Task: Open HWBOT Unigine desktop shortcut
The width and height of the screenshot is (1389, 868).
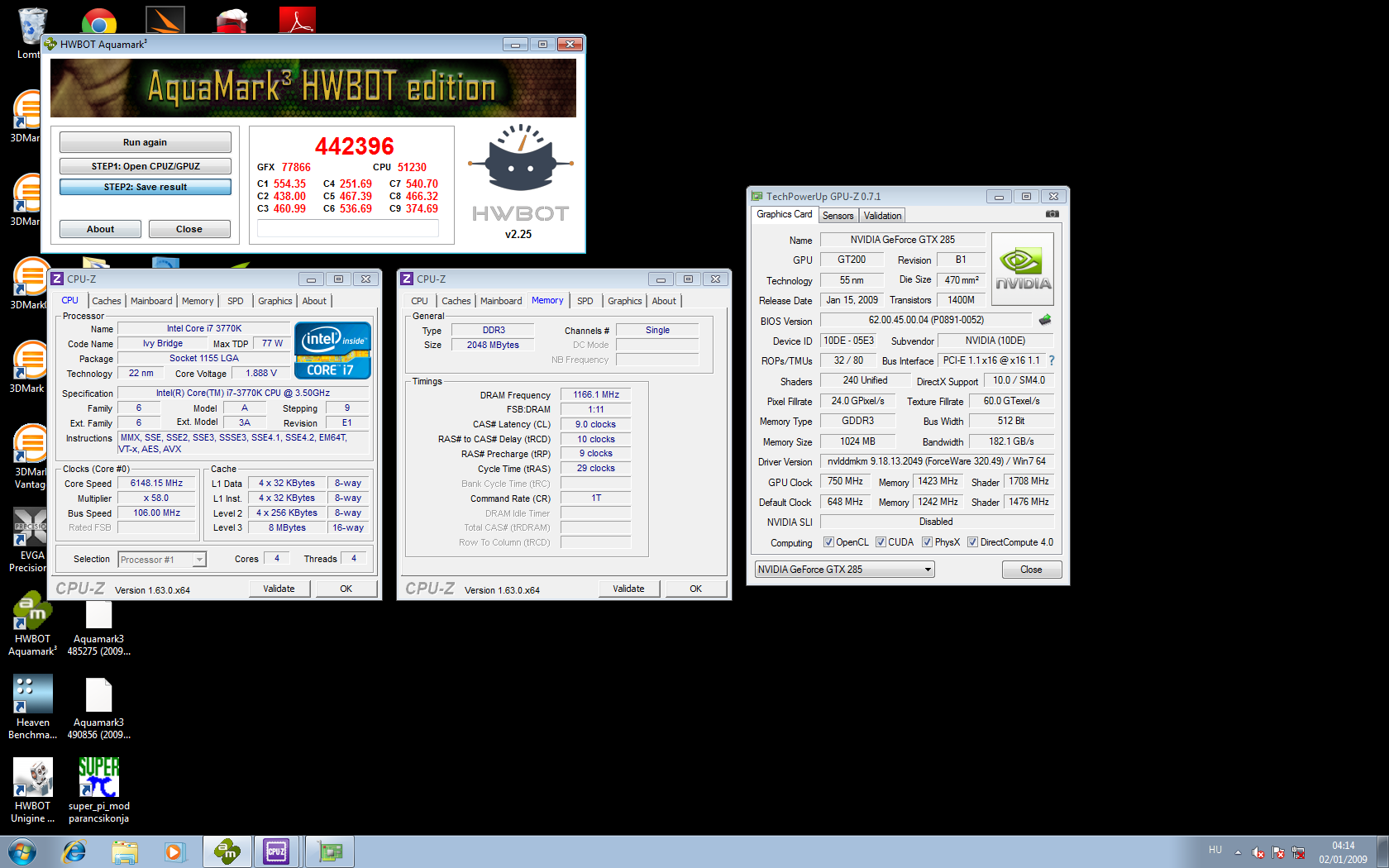Action: point(32,790)
